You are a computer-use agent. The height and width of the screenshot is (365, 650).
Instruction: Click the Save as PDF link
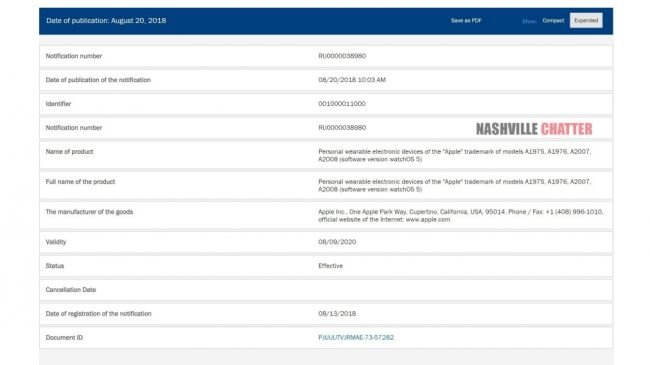pos(466,20)
